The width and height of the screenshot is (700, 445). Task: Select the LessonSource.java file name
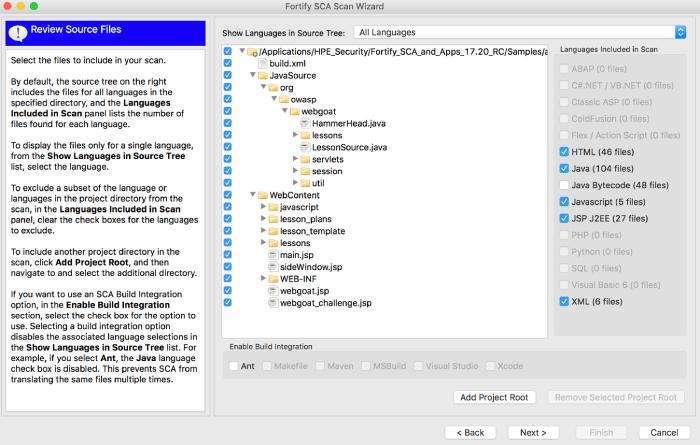(x=349, y=147)
